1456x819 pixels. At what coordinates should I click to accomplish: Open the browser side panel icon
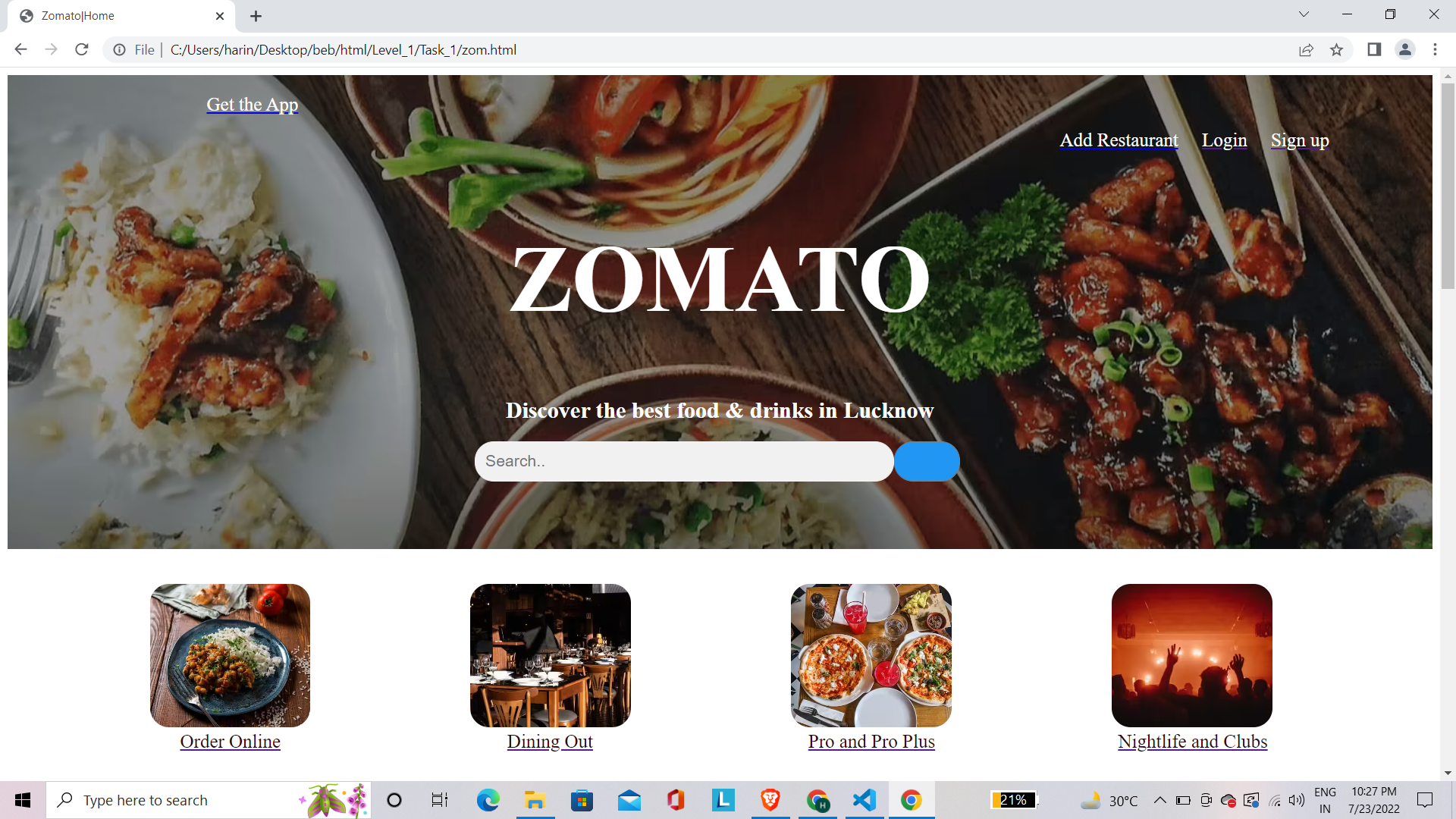coord(1374,50)
